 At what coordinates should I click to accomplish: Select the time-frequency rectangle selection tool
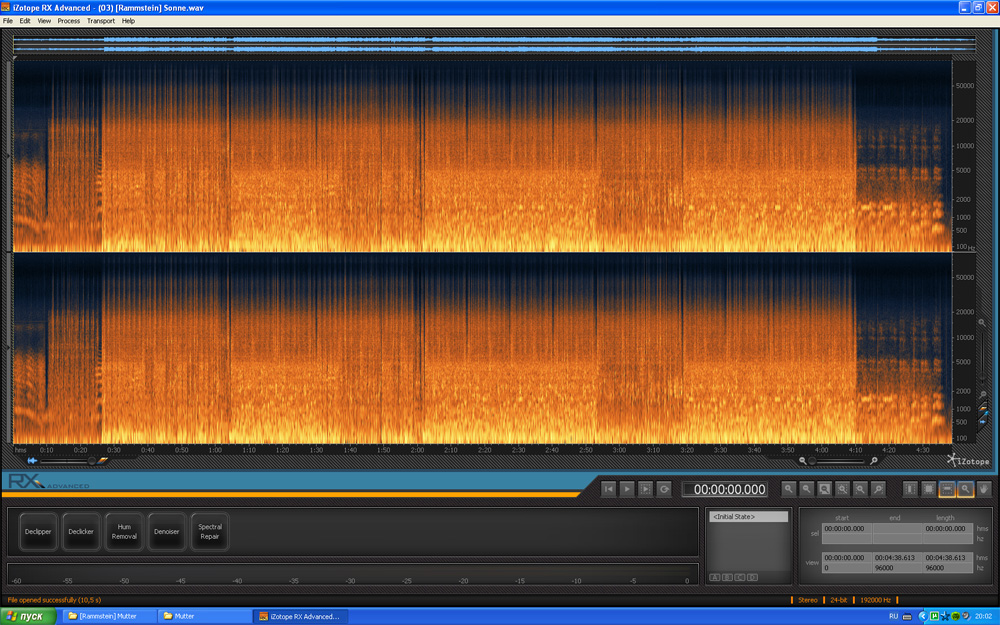click(929, 489)
